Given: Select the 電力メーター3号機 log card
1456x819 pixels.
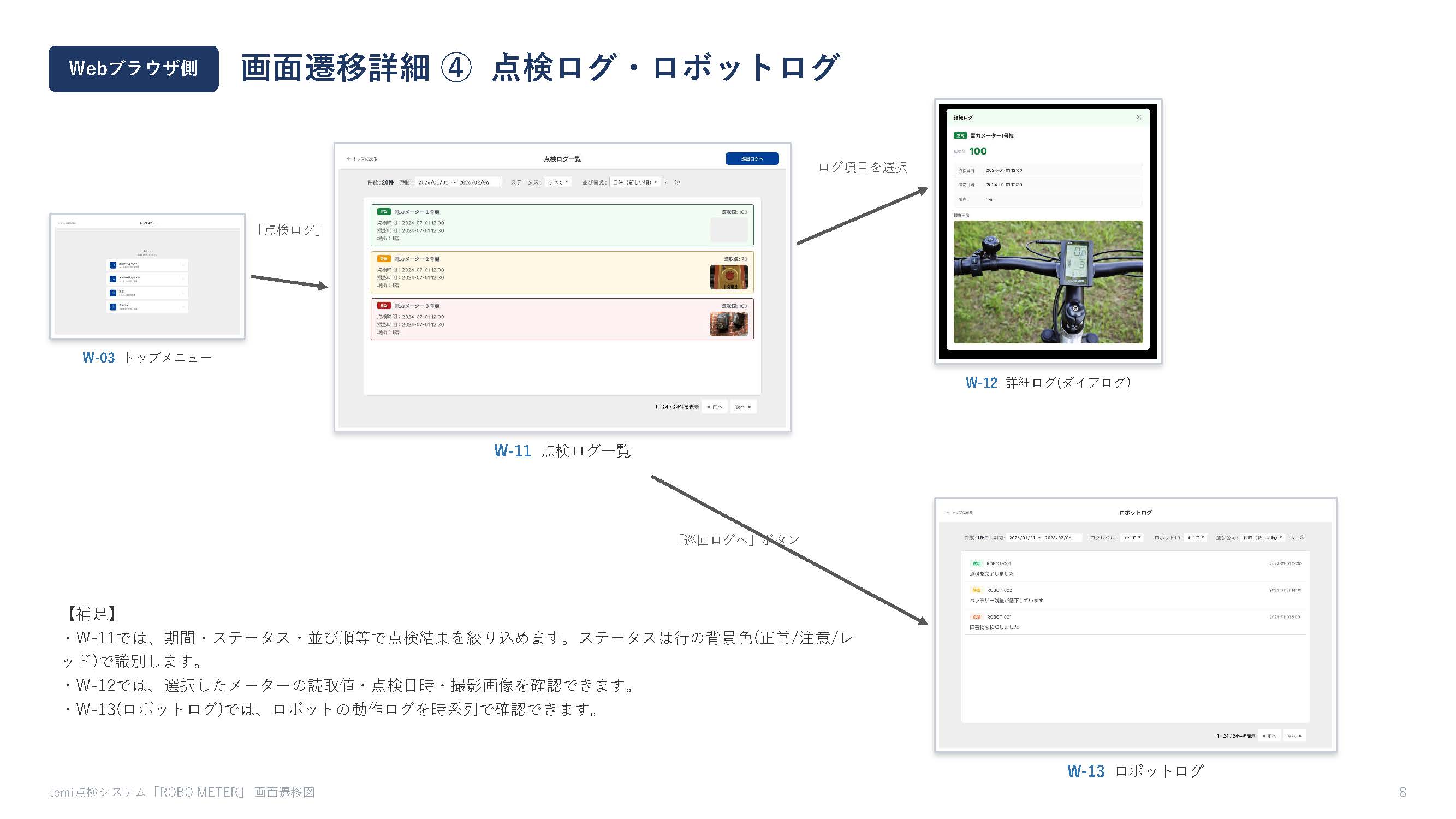Looking at the screenshot, I should (x=562, y=319).
